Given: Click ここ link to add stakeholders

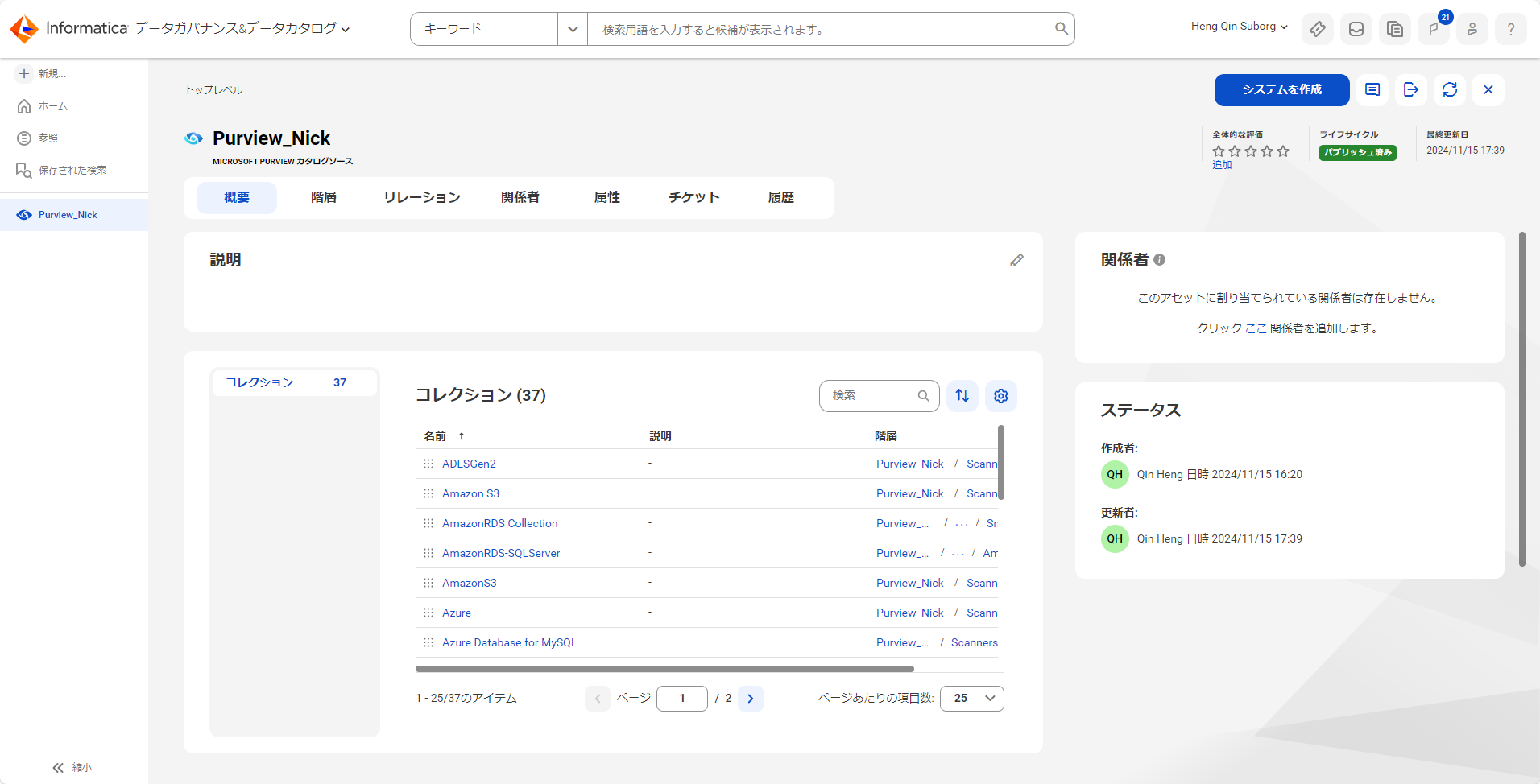Looking at the screenshot, I should pos(1256,328).
